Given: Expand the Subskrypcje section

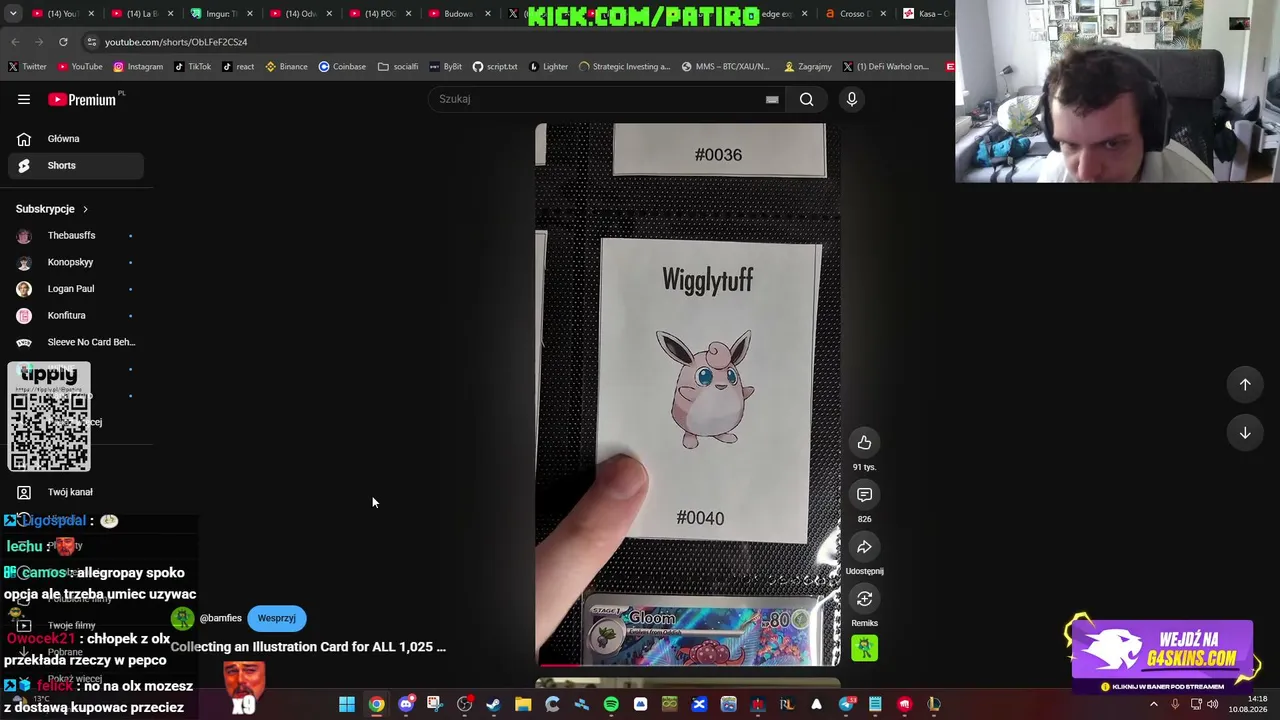Looking at the screenshot, I should click(52, 209).
